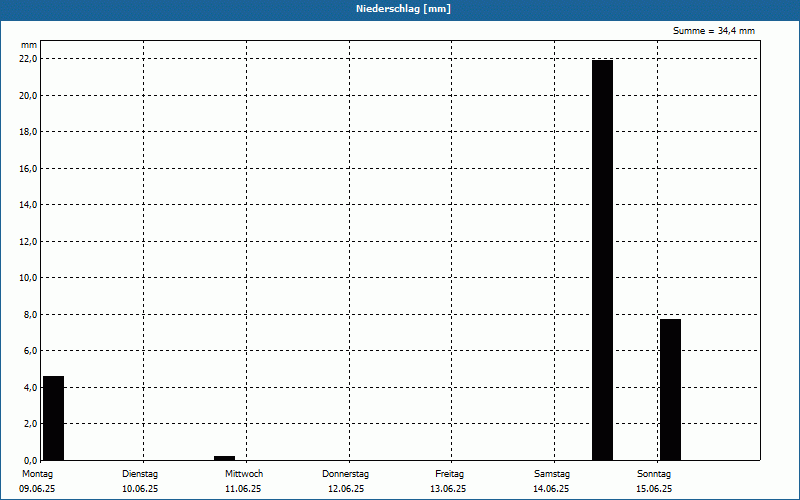
Task: Click the Montag day label
Action: (37, 474)
